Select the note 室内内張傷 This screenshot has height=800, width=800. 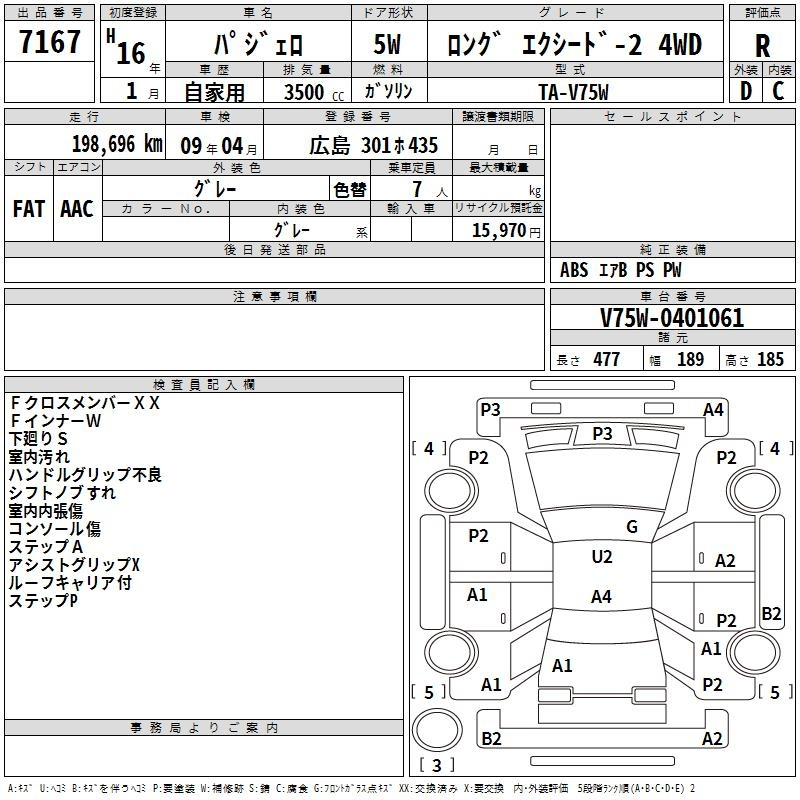46,511
